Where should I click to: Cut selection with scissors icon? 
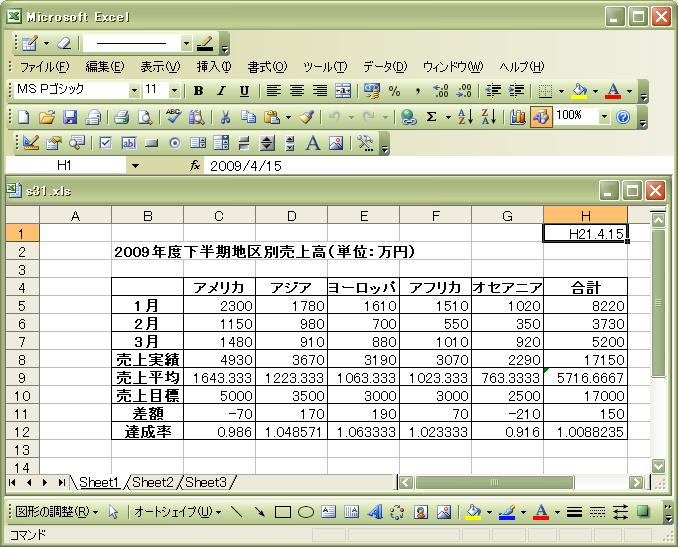tap(225, 117)
